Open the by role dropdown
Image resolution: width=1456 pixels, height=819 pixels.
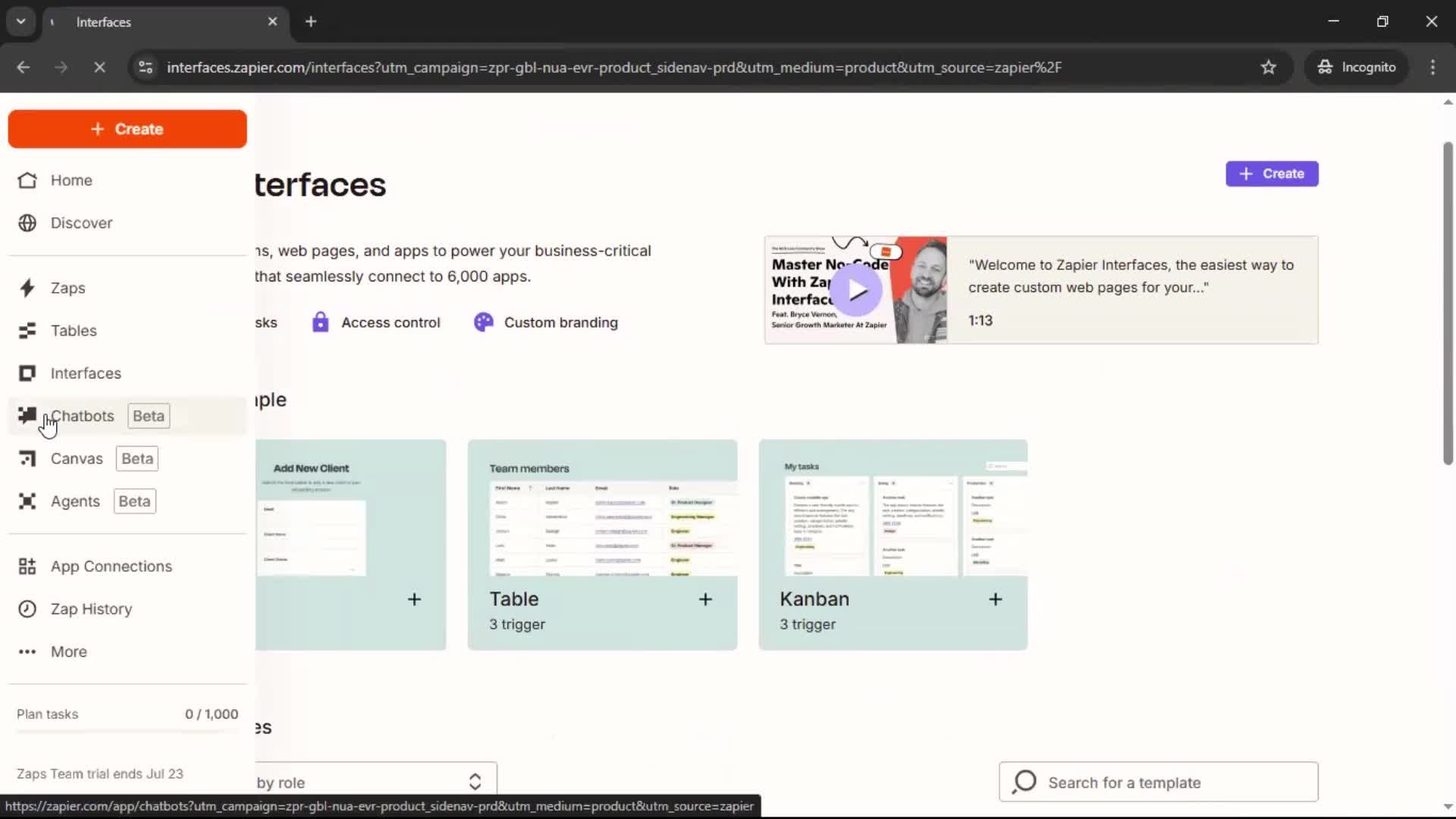(376, 782)
